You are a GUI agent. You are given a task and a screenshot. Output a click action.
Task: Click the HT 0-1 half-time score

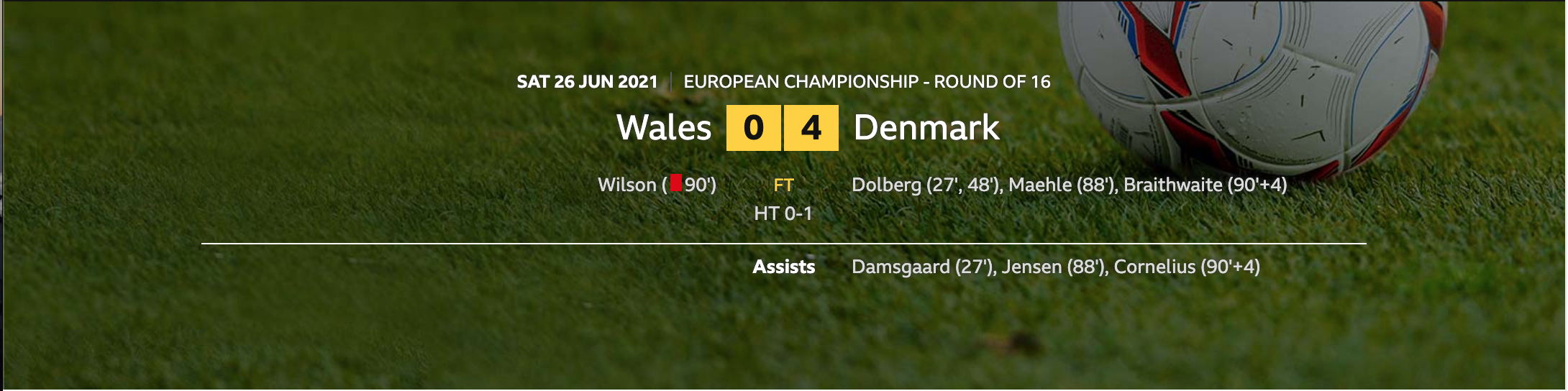pos(783,213)
